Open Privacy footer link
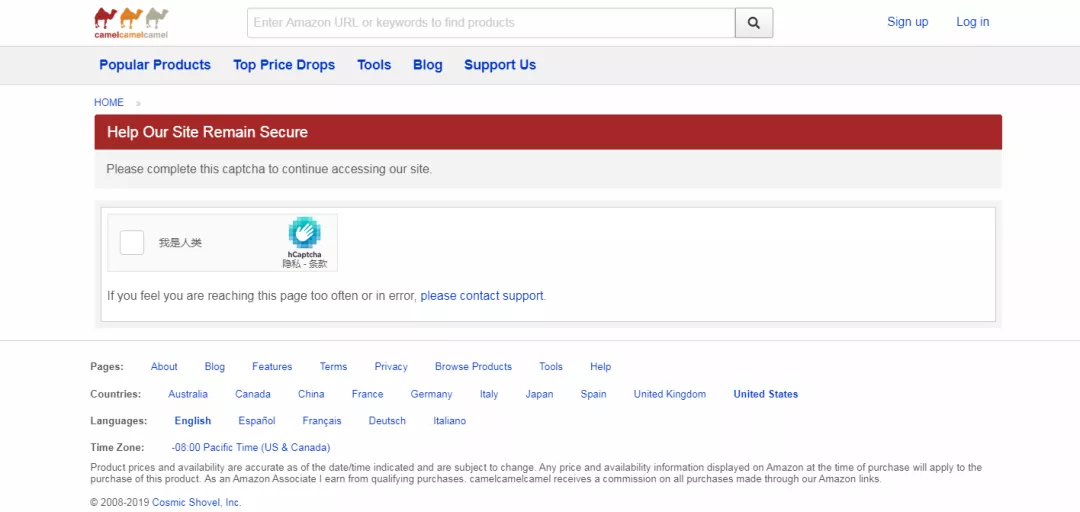Screen dimensions: 1080x512 [391, 367]
